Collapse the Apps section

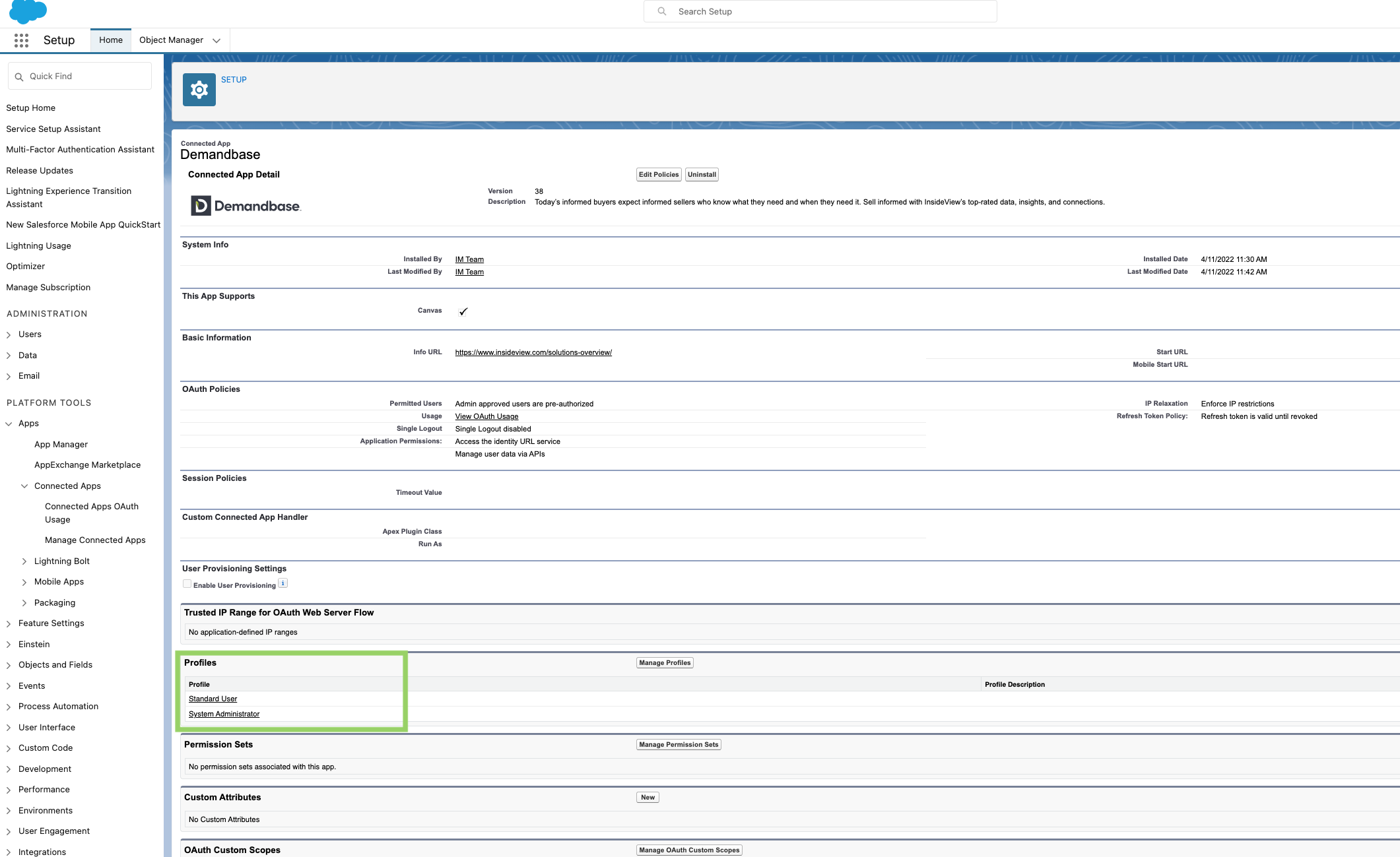pos(9,424)
